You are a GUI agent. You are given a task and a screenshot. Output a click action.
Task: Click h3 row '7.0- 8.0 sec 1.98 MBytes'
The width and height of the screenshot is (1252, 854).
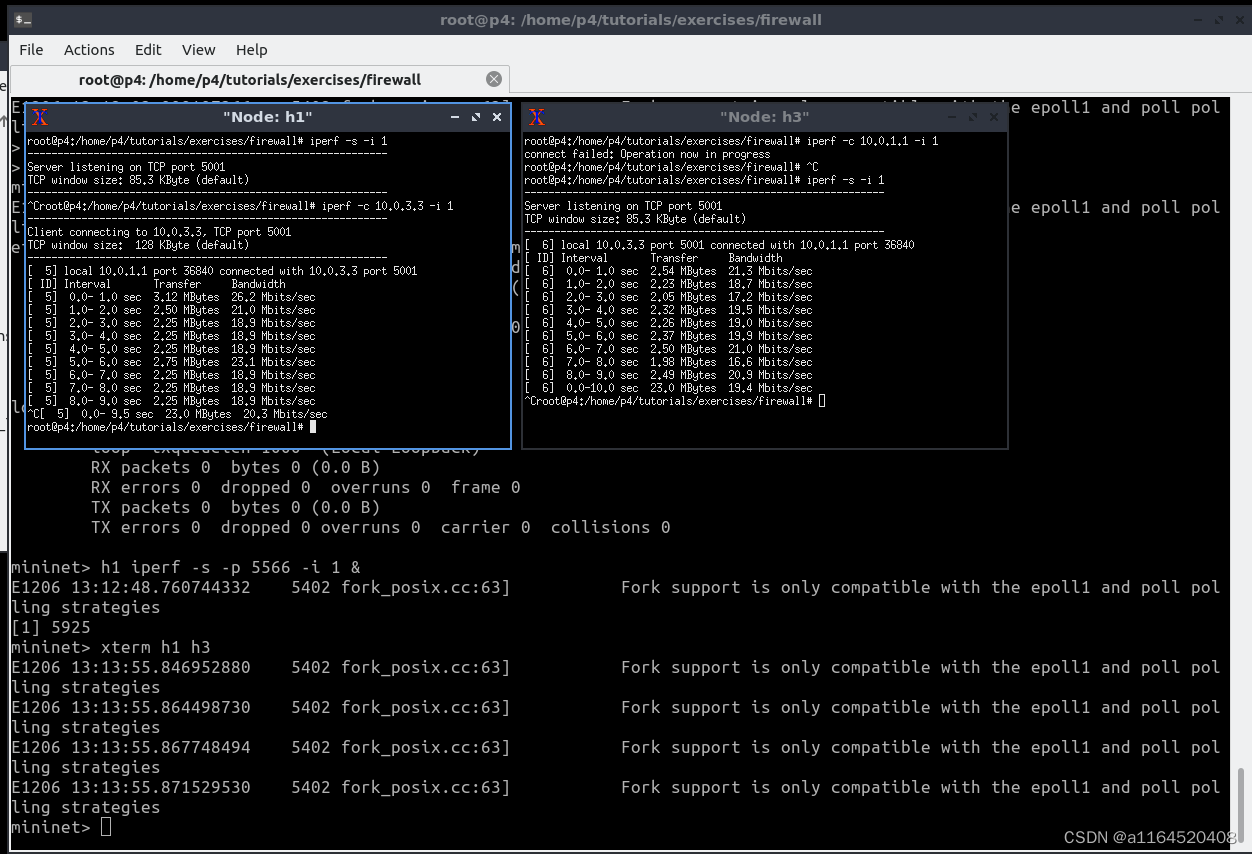coord(668,362)
